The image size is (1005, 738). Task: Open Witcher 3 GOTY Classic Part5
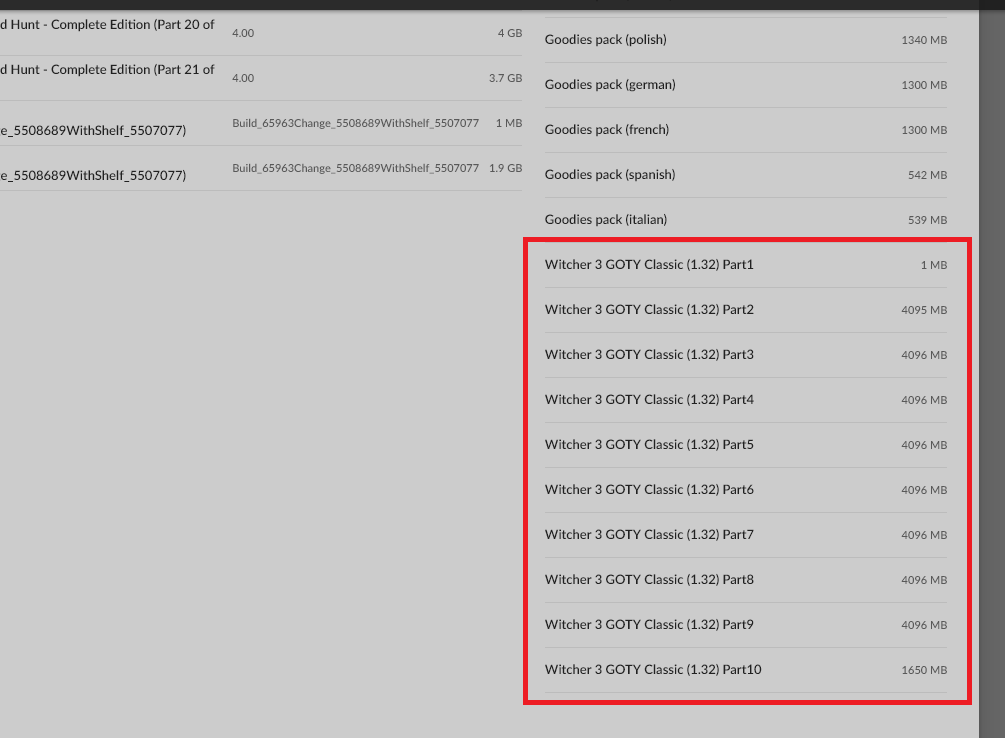click(x=649, y=445)
